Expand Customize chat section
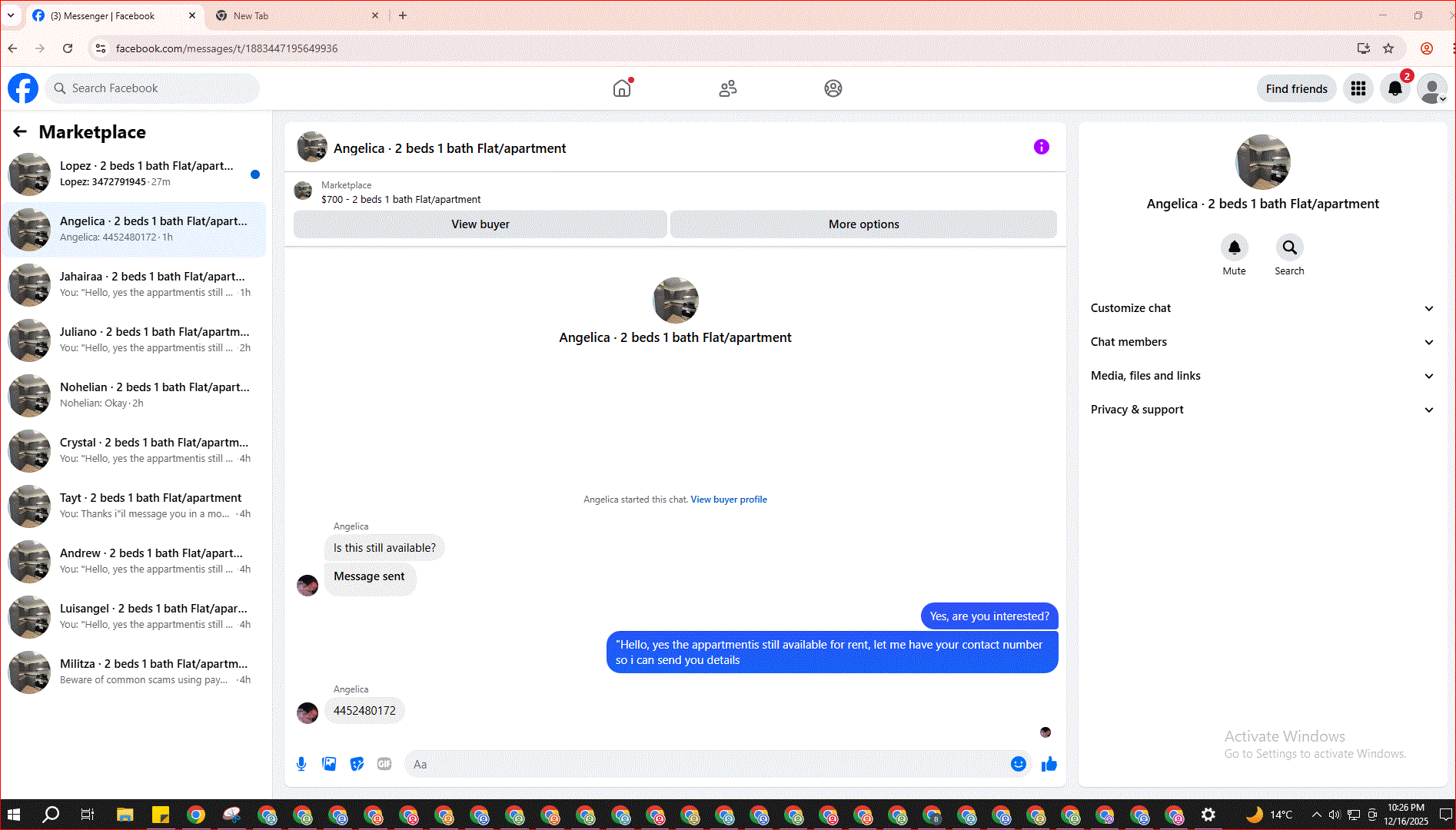The image size is (1456, 830). tap(1262, 308)
